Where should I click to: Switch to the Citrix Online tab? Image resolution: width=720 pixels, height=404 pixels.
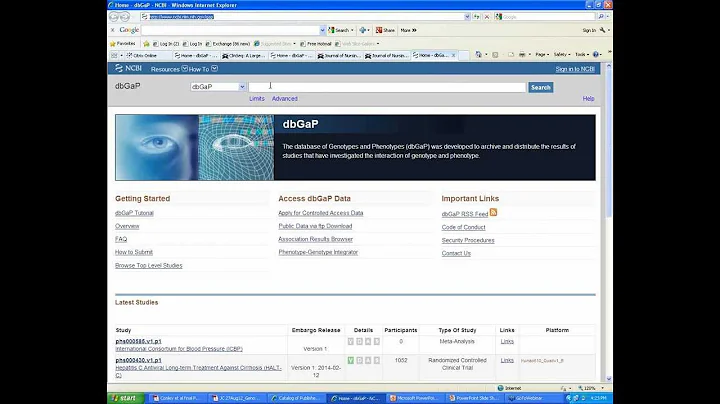[x=146, y=55]
